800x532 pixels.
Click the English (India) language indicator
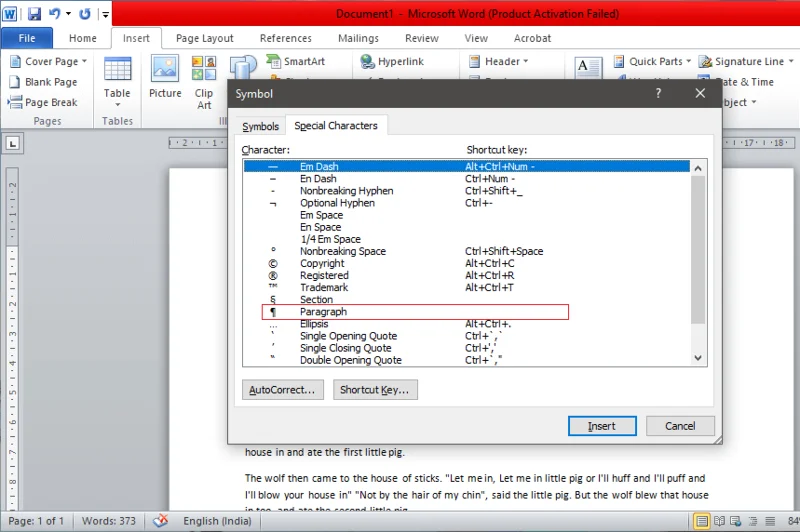[217, 521]
